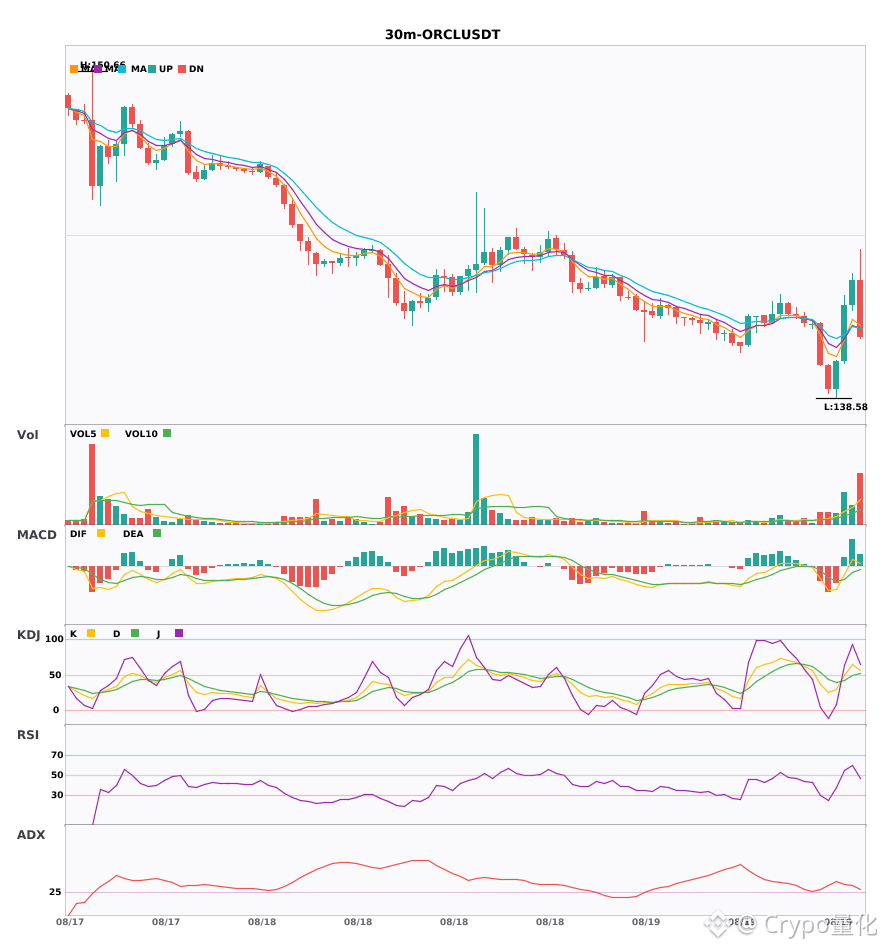
Task: Click the yellow VOL5 legend swatch
Action: coord(105,433)
